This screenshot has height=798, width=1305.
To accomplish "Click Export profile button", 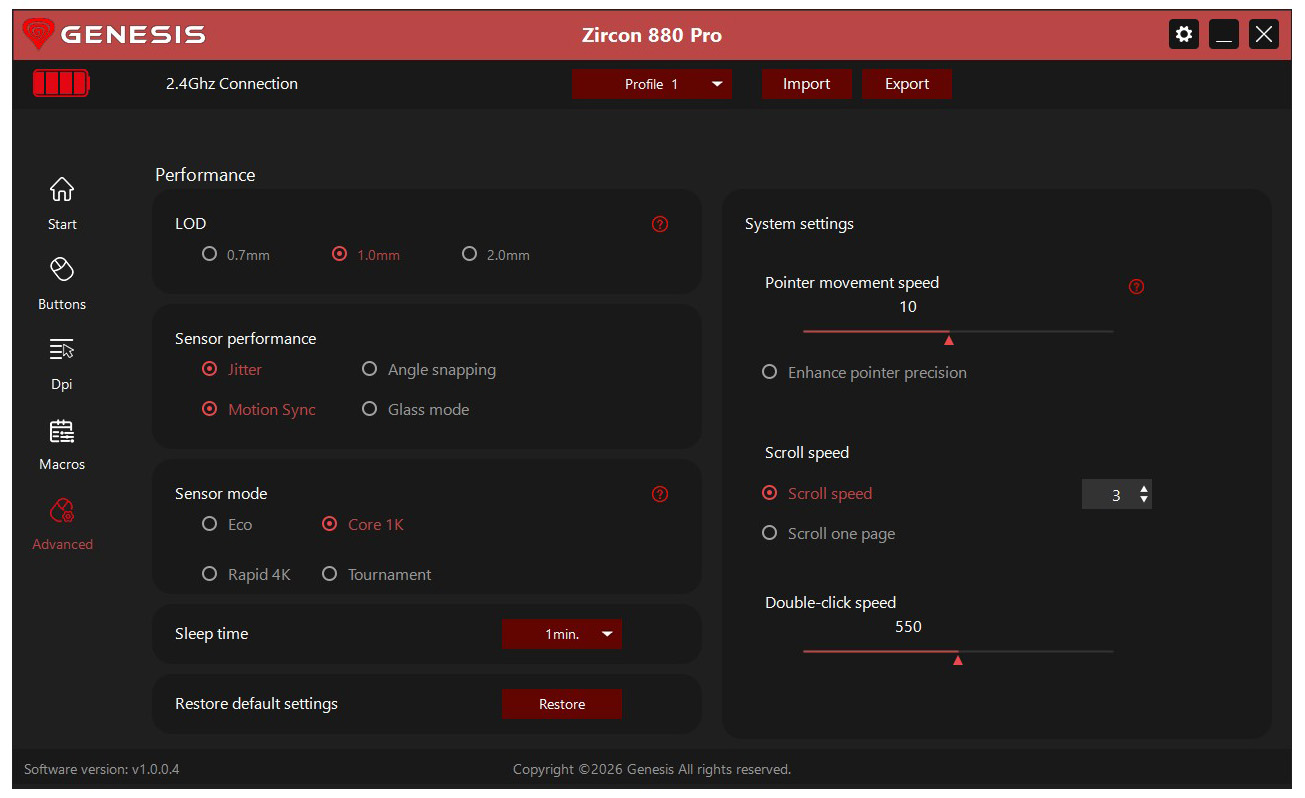I will tap(907, 84).
